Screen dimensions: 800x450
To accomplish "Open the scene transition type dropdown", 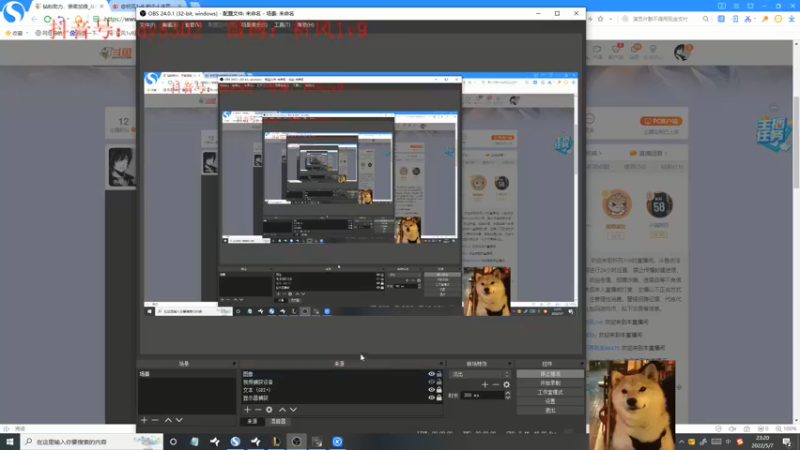I will tap(480, 374).
